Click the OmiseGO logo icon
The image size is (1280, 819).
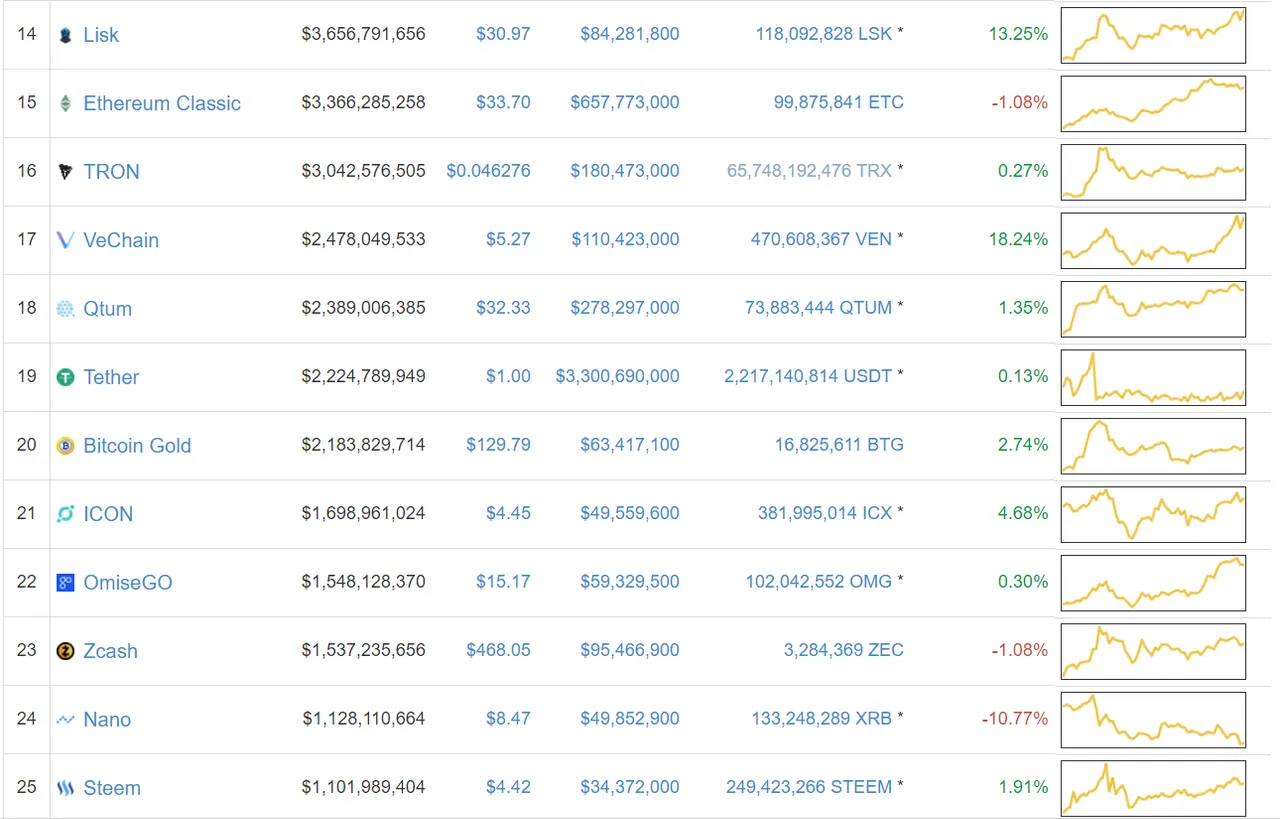pyautogui.click(x=65, y=582)
